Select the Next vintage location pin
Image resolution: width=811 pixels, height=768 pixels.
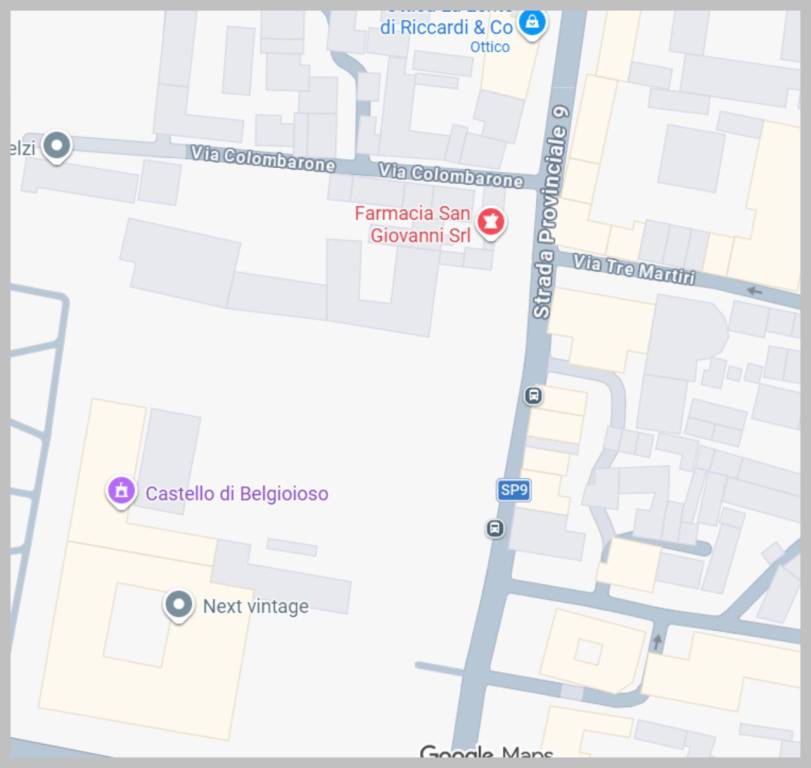[178, 605]
